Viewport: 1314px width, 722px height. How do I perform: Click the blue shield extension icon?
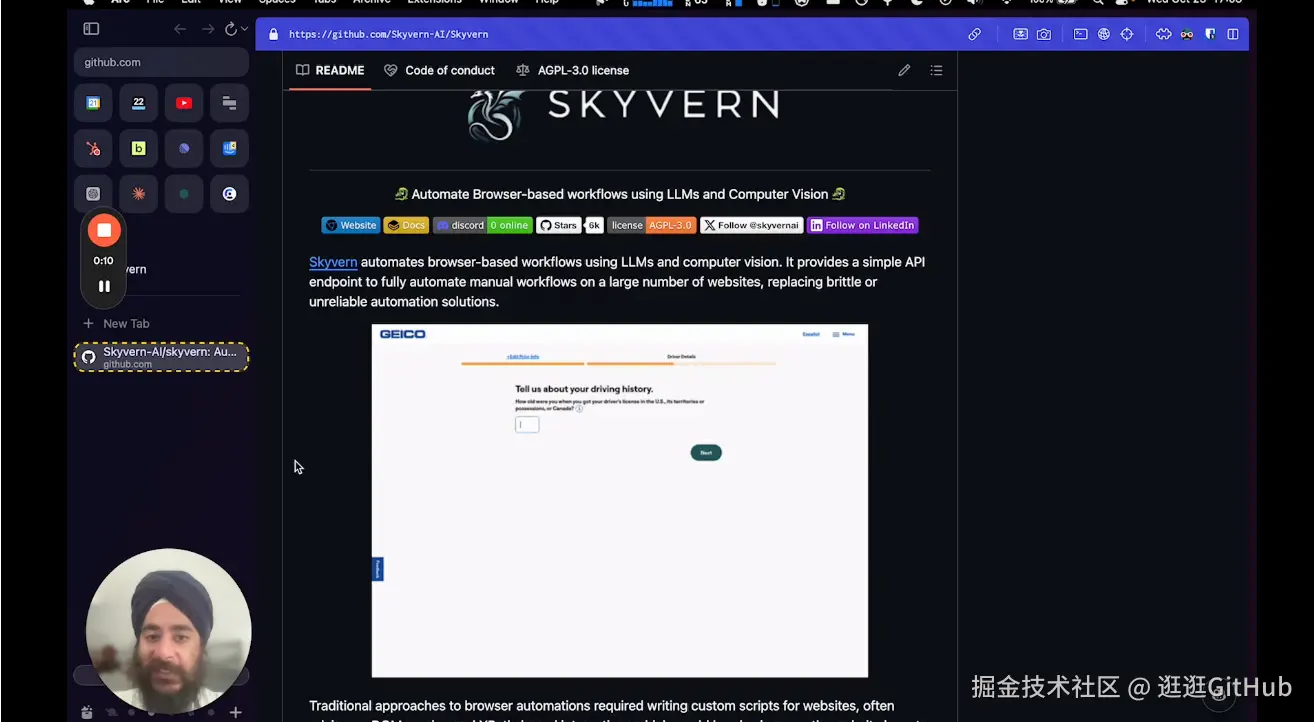click(x=1210, y=34)
